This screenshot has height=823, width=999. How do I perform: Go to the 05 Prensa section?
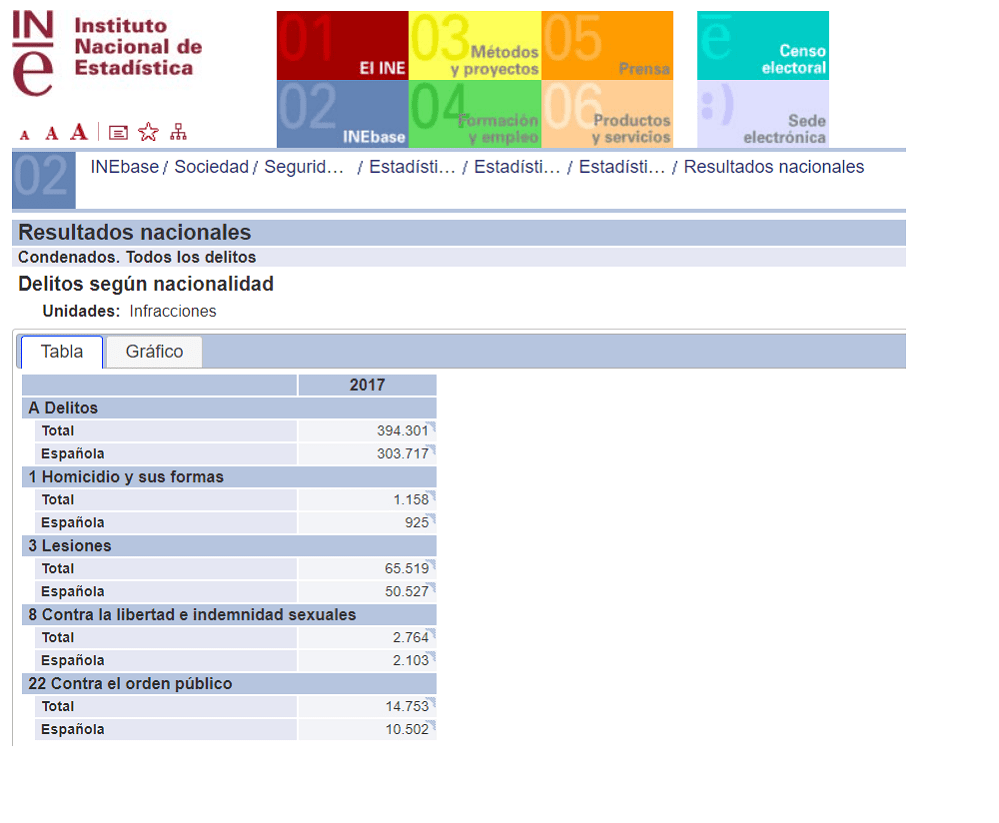pyautogui.click(x=607, y=45)
